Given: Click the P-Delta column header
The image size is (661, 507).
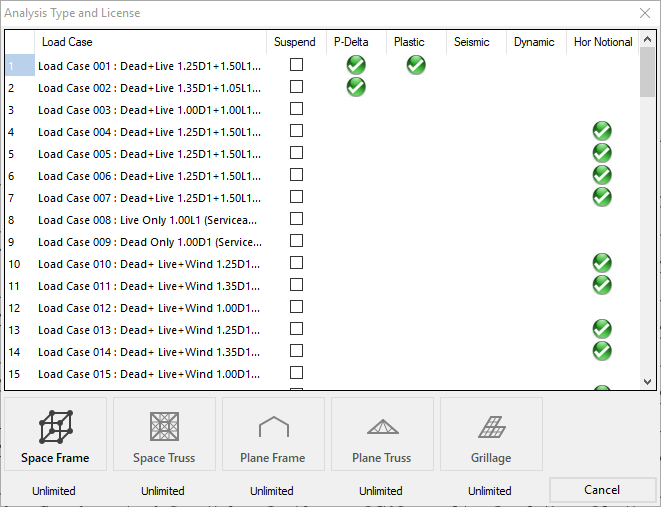Looking at the screenshot, I should tap(356, 42).
